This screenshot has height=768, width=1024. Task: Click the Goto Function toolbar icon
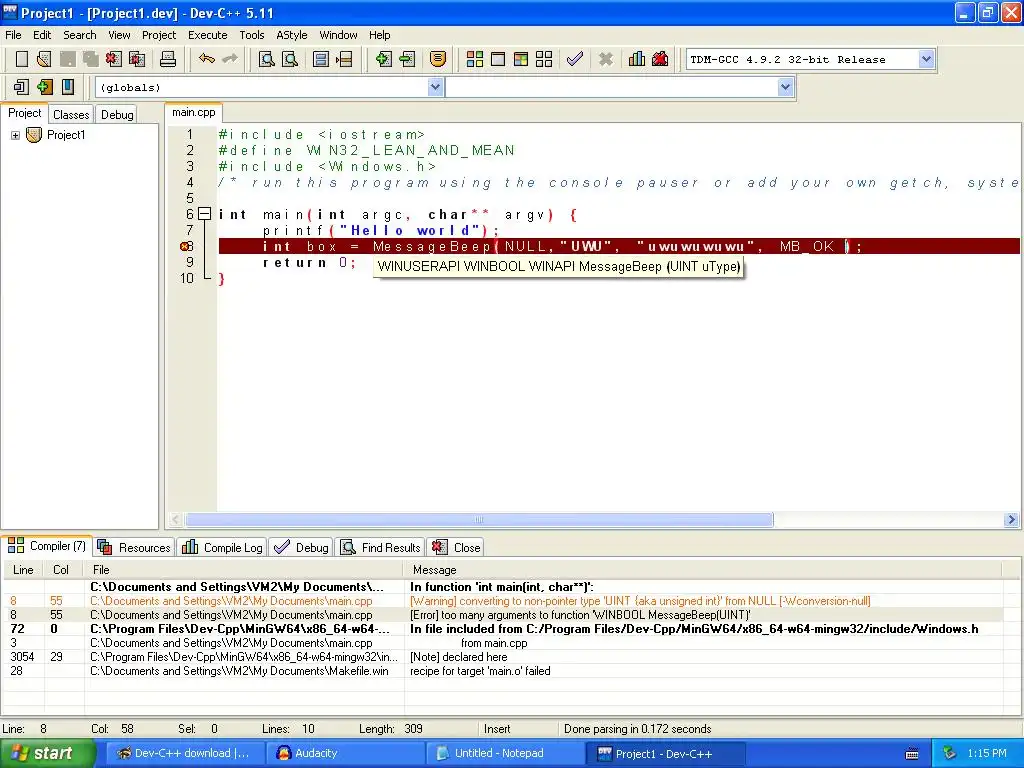click(321, 59)
